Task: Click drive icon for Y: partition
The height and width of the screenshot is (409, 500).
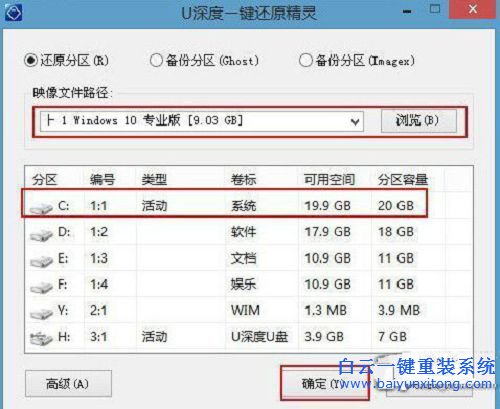Action: click(x=41, y=313)
